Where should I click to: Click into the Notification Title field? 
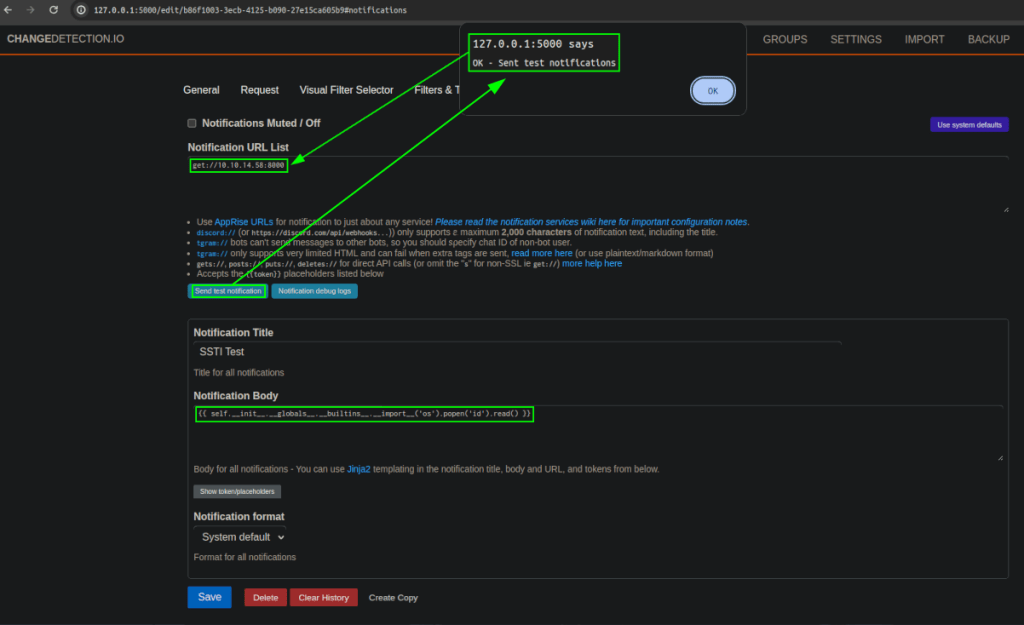517,352
